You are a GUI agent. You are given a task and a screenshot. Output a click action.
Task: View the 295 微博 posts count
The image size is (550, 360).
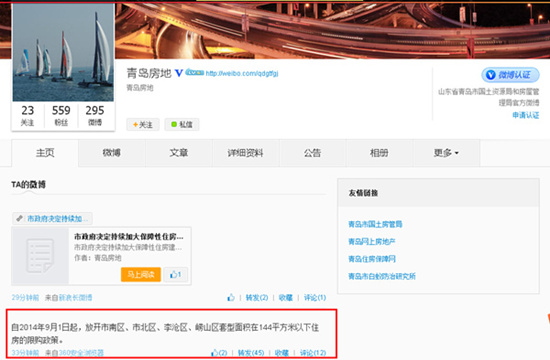point(95,115)
